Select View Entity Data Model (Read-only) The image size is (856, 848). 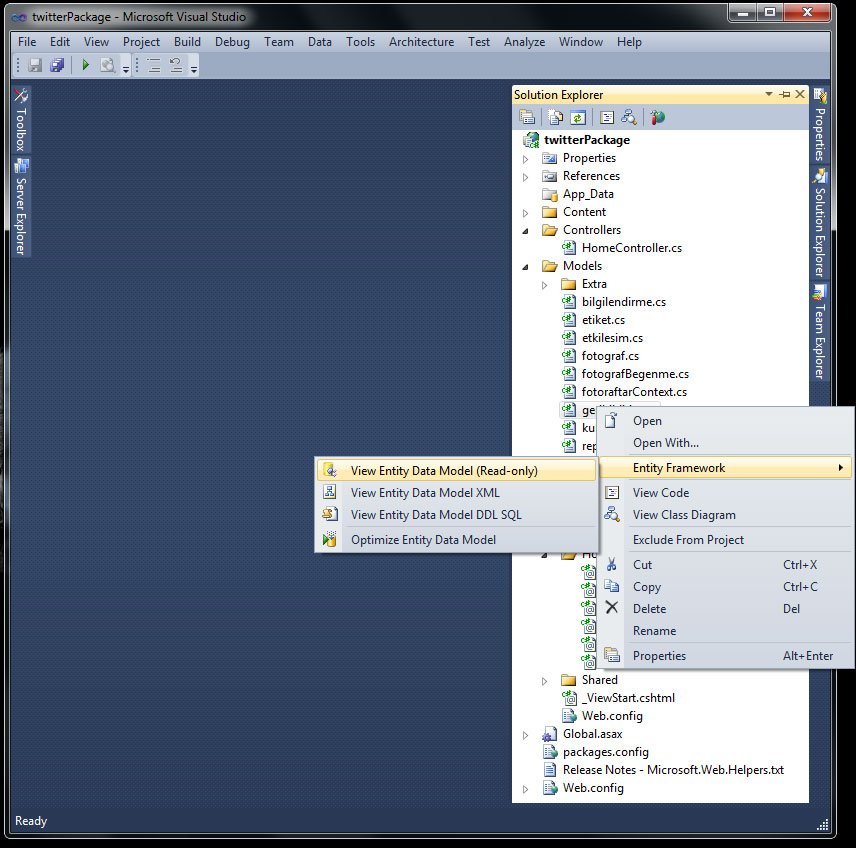[444, 470]
